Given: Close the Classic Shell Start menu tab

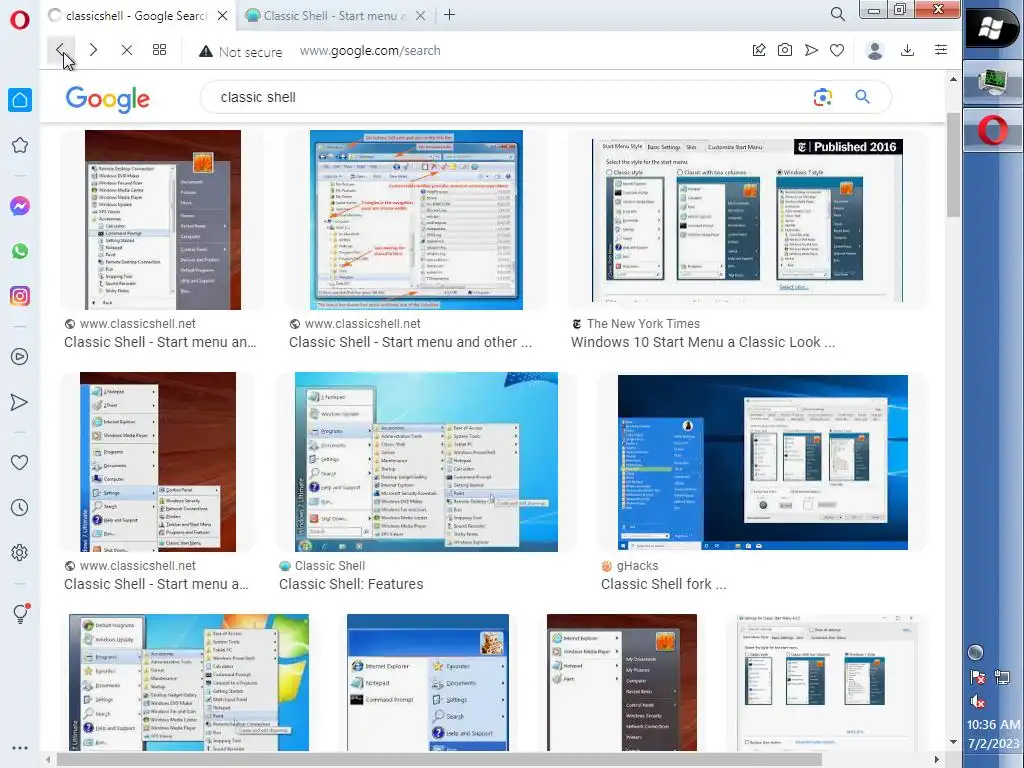Looking at the screenshot, I should [x=421, y=16].
